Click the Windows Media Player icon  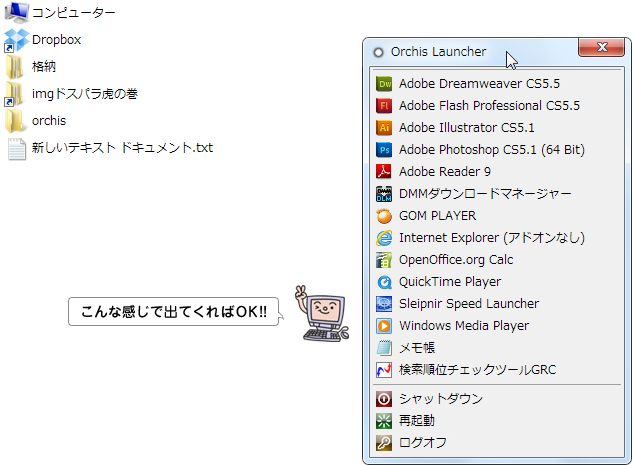pos(384,326)
